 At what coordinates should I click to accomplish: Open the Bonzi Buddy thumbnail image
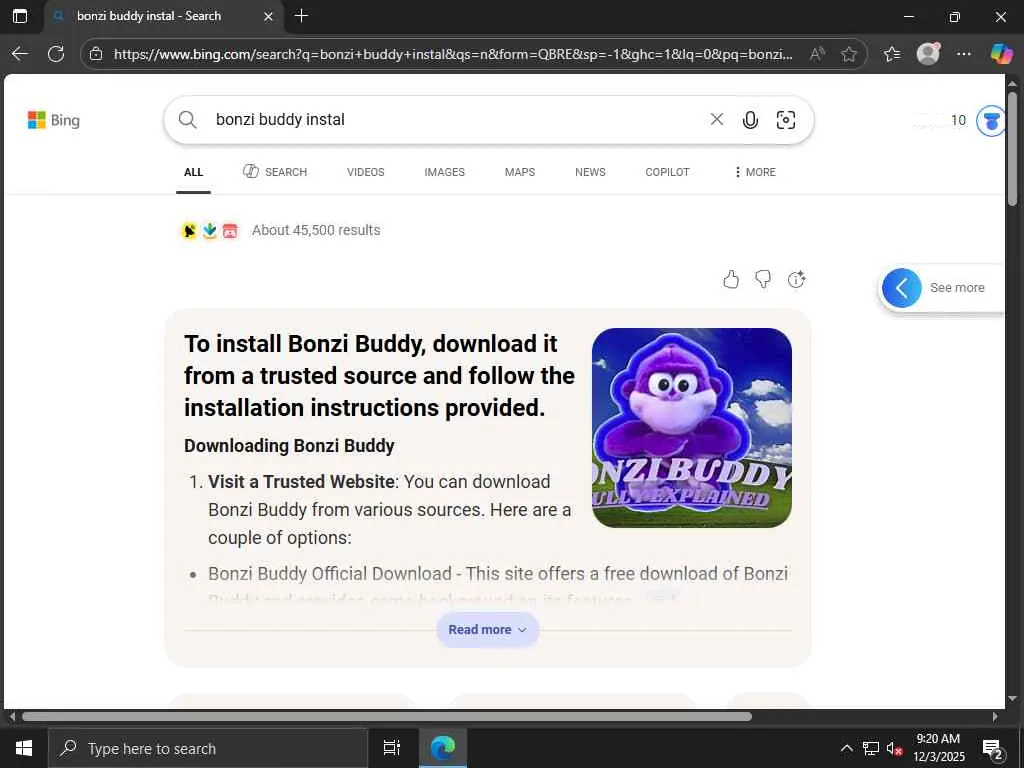[x=692, y=428]
